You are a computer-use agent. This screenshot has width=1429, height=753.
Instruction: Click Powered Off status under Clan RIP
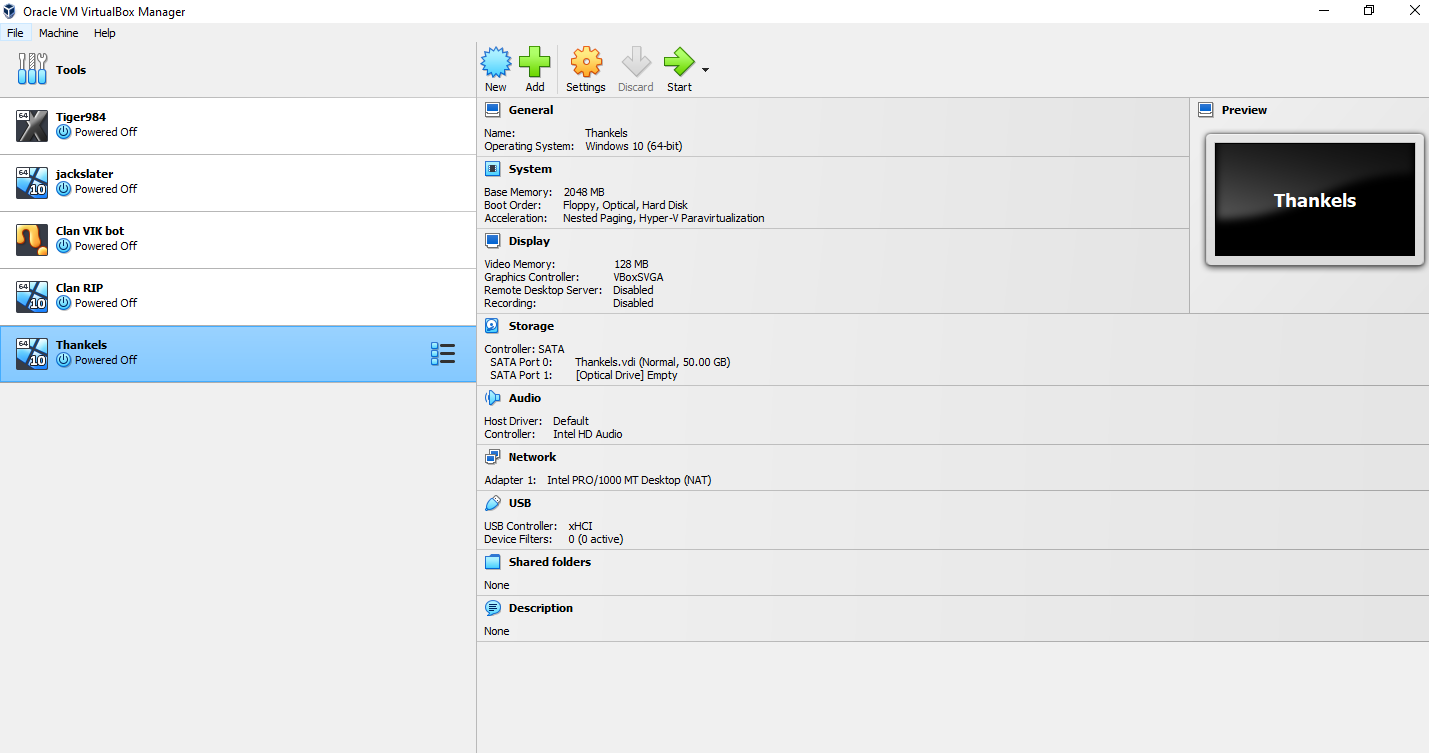tap(106, 303)
